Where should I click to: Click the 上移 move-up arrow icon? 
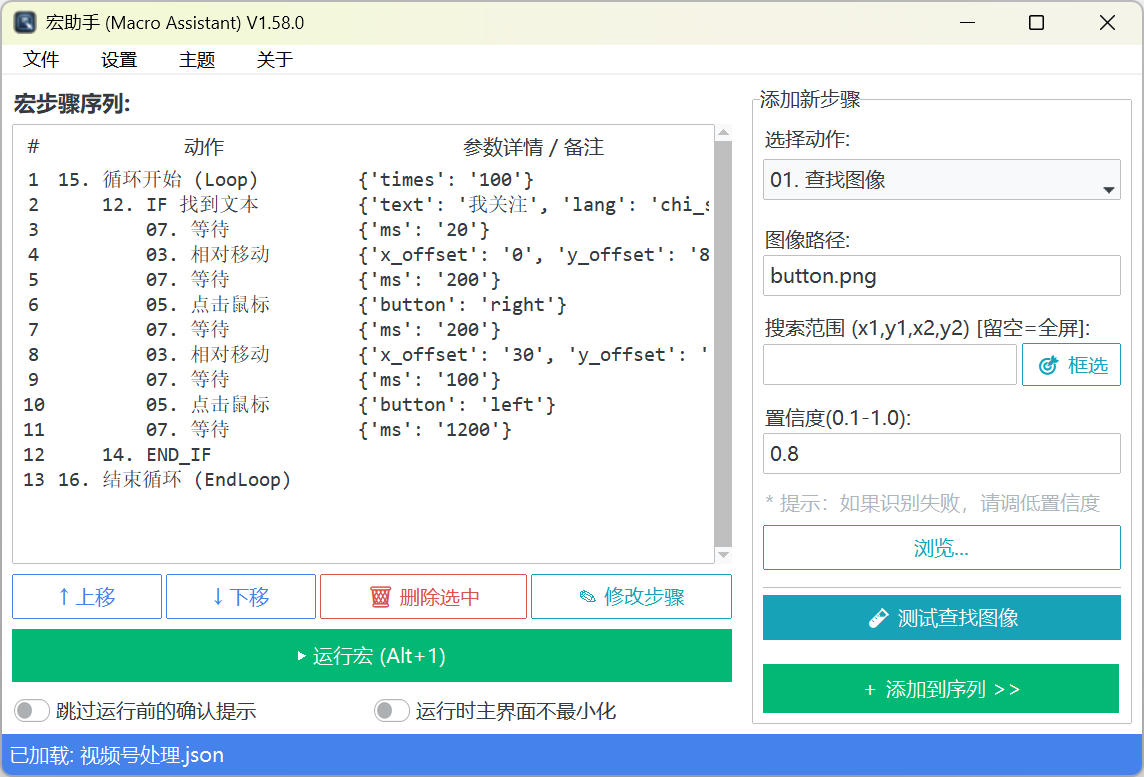65,596
